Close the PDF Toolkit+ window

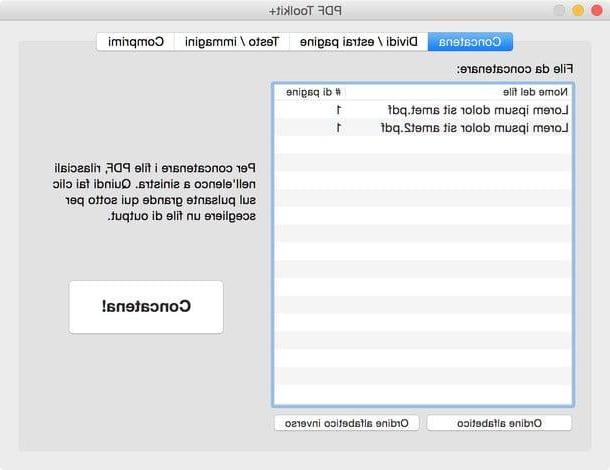tap(596, 11)
